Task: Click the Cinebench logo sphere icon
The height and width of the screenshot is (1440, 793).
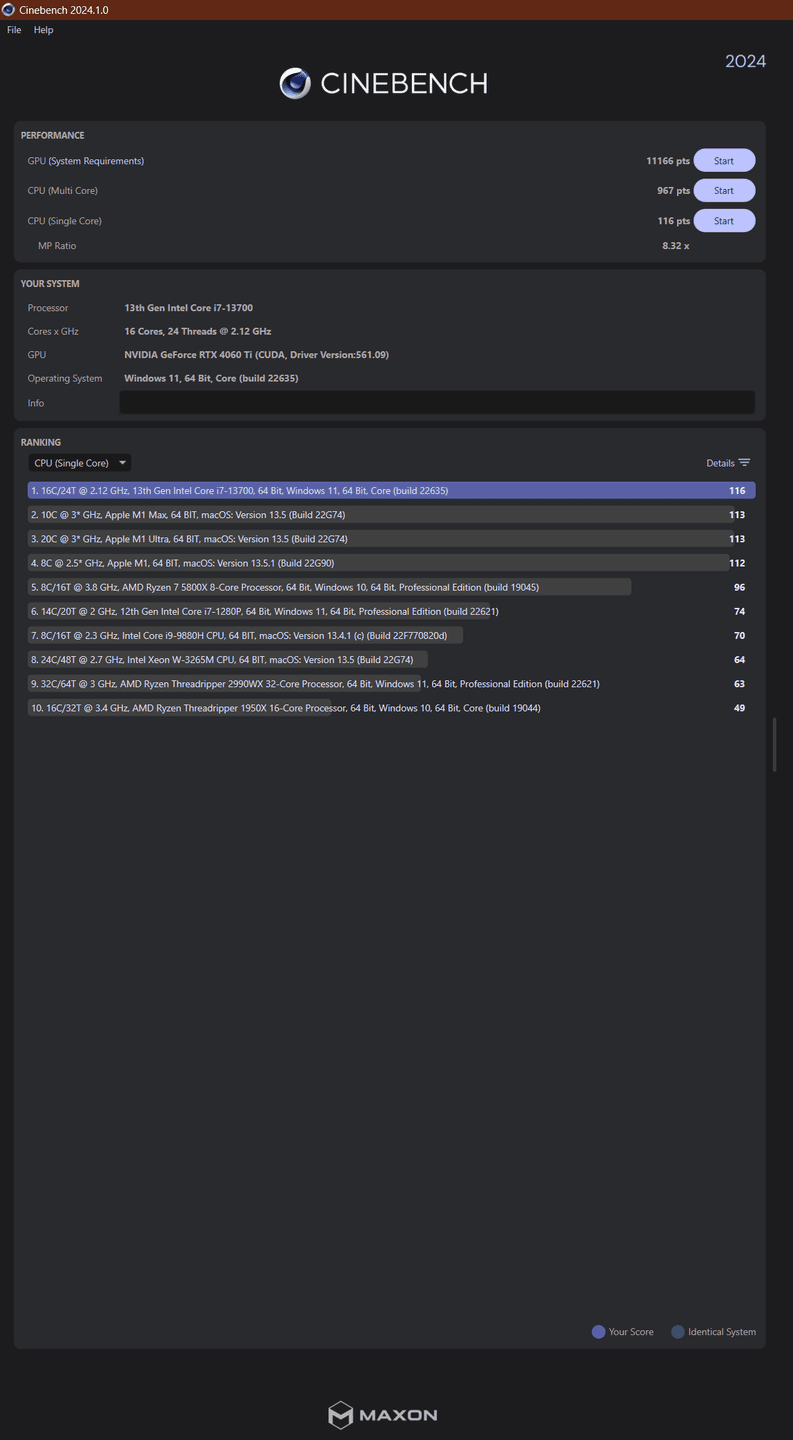Action: (295, 83)
